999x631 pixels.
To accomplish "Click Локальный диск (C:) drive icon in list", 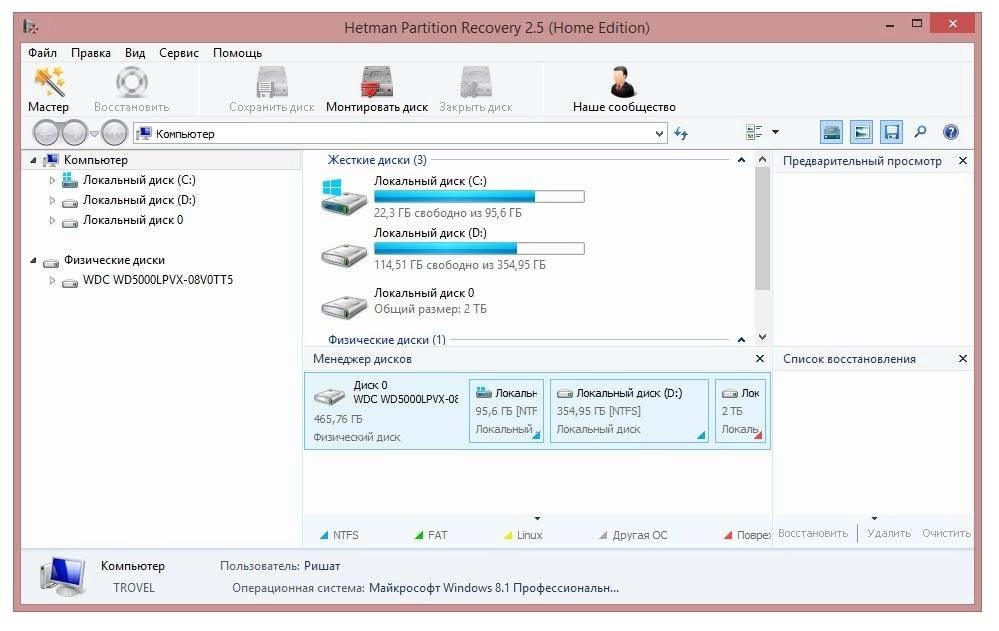I will point(344,197).
